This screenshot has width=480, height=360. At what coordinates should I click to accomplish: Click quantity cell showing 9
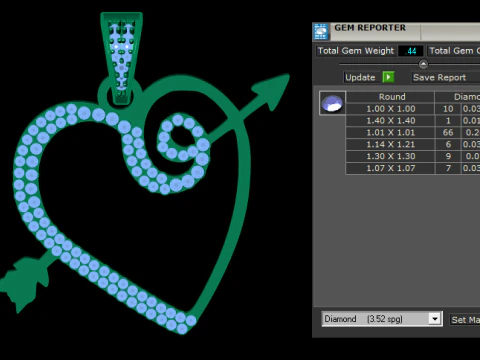click(448, 156)
